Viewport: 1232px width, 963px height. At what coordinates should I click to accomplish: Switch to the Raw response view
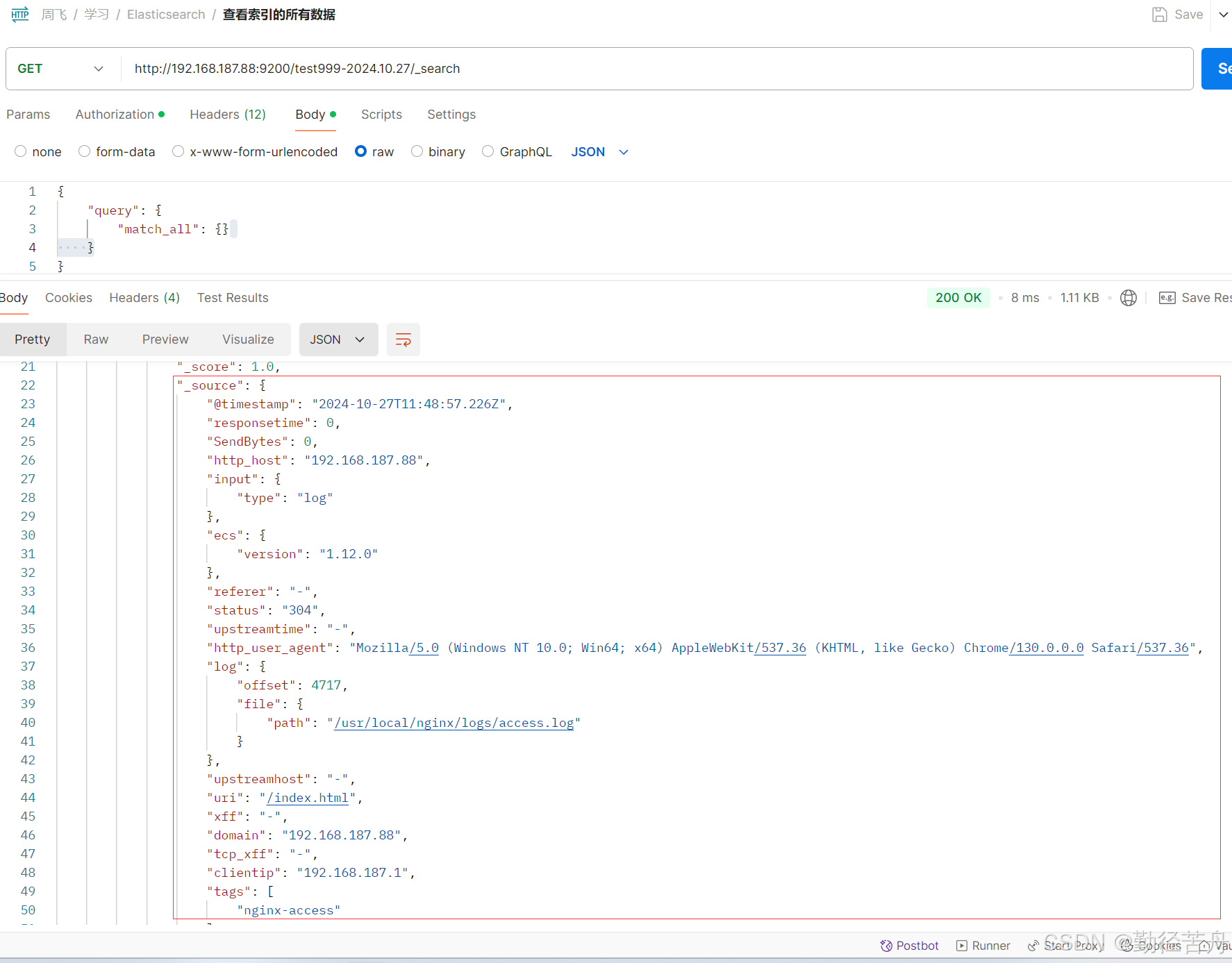click(96, 340)
